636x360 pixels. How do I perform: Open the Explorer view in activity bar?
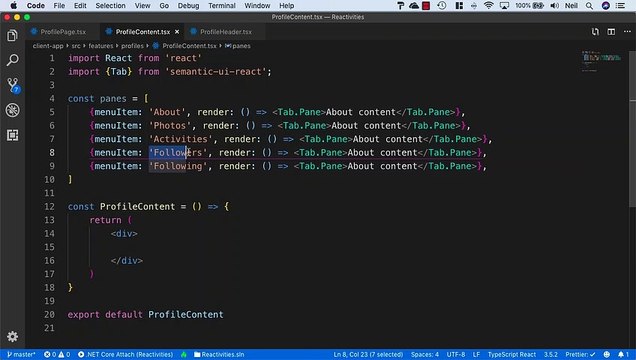coord(13,36)
